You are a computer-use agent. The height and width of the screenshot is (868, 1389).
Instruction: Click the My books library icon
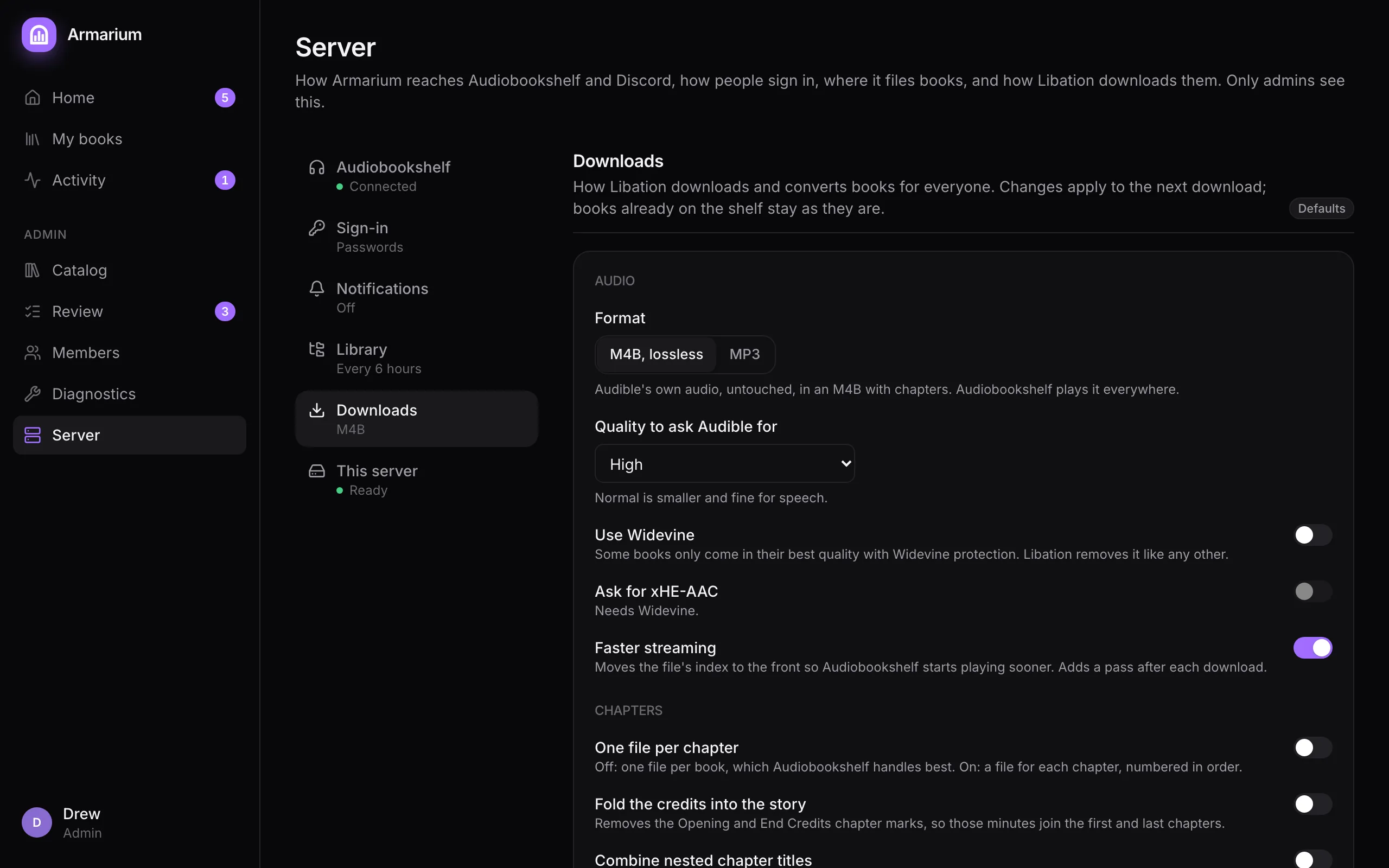click(x=33, y=139)
